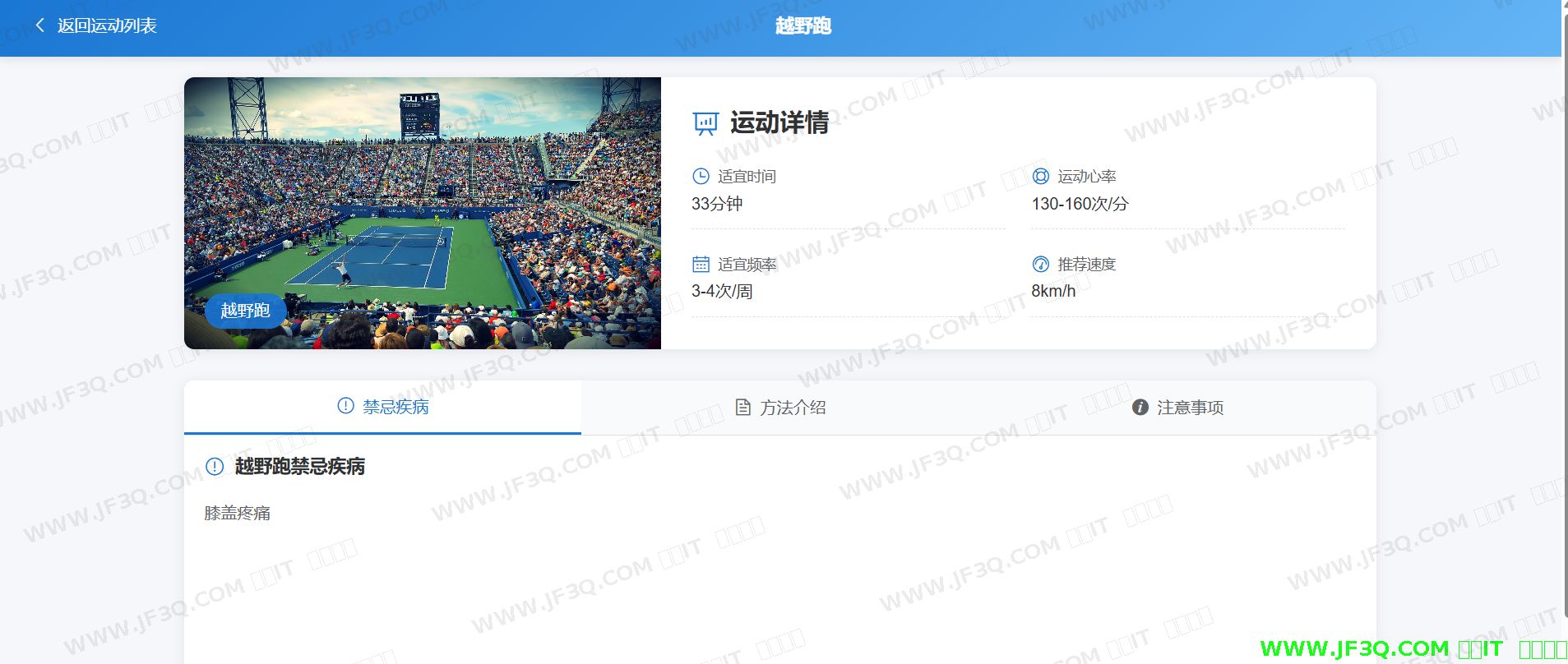Screen dimensions: 1568x664
Task: Click the document icon in 方法介绍 tab
Action: pos(742,408)
